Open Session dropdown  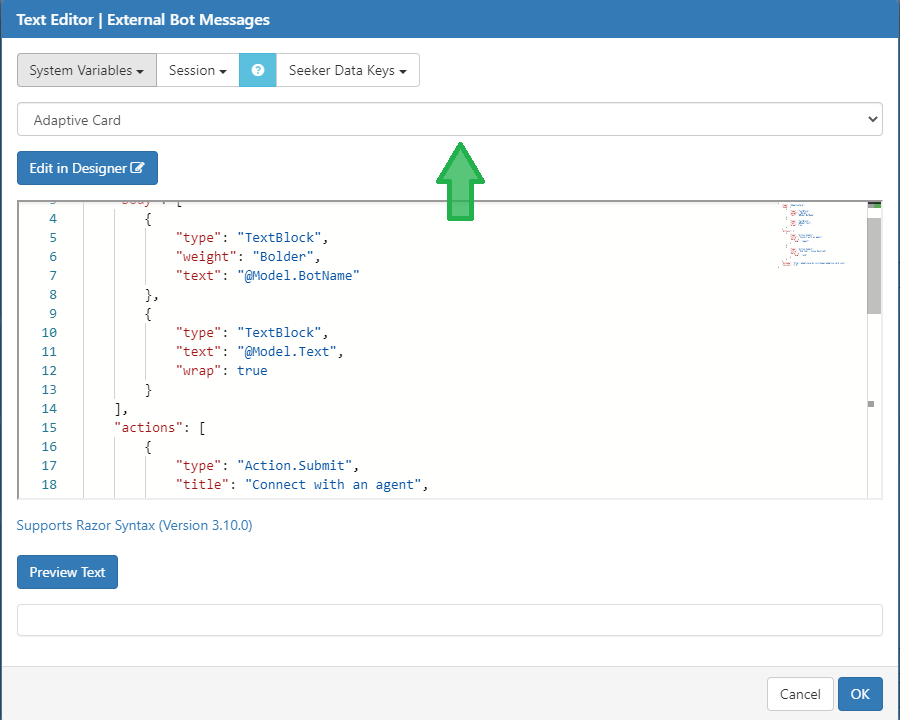tap(198, 70)
